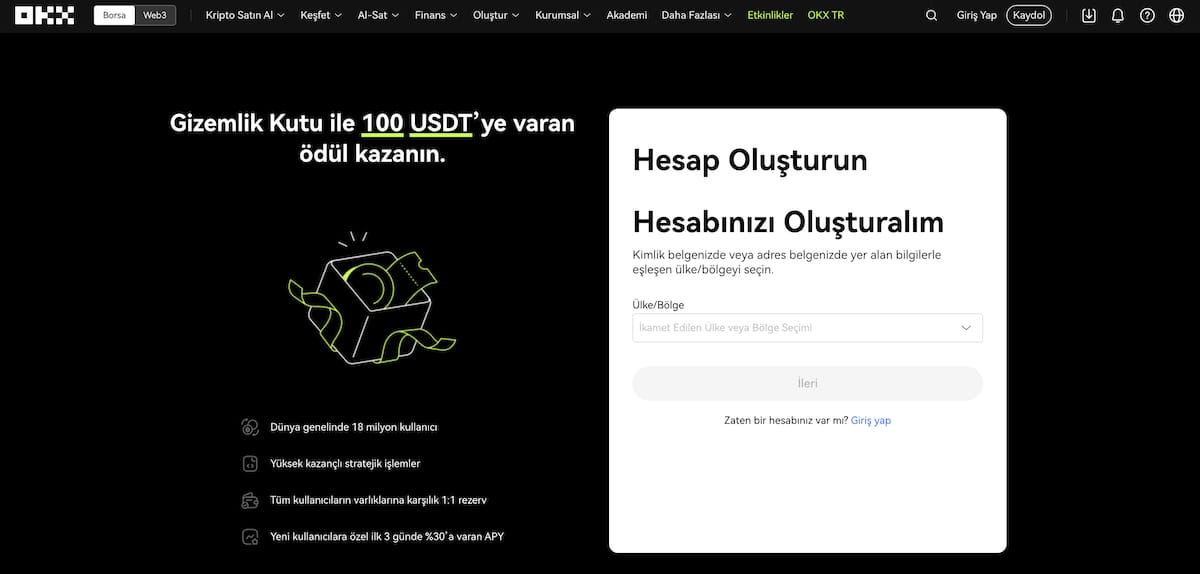Open the language globe icon
This screenshot has height=574, width=1200.
click(x=1176, y=15)
